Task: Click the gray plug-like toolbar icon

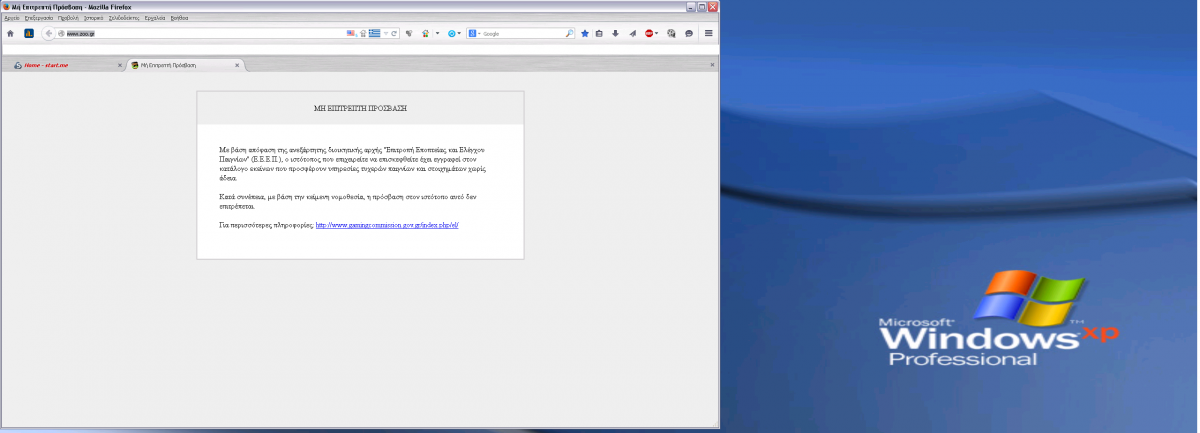Action: click(x=409, y=33)
